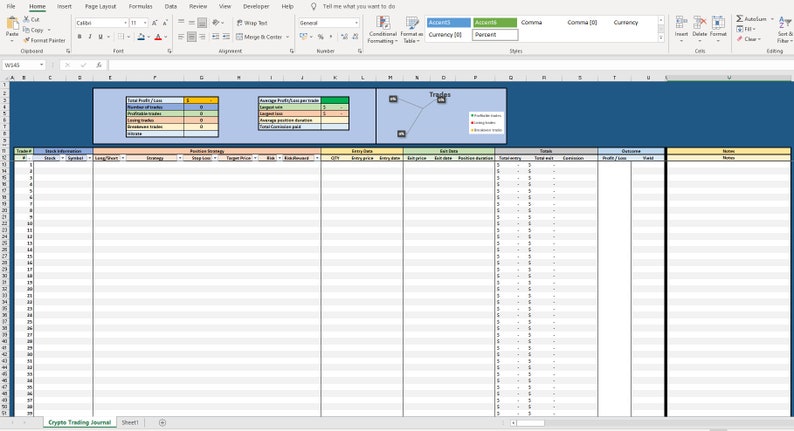Click the Orientation text rotate icon
The width and height of the screenshot is (794, 431).
click(x=216, y=23)
